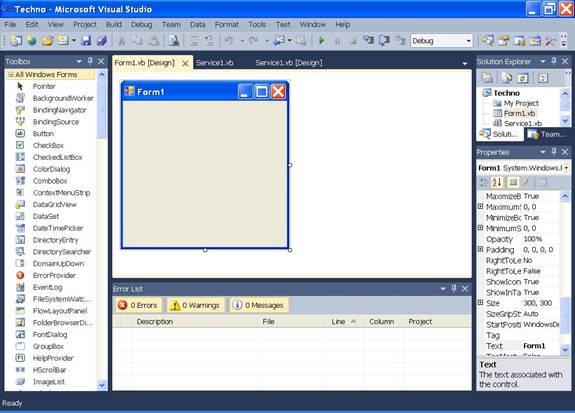Click the Techno project node
The width and height of the screenshot is (575, 413).
click(506, 93)
